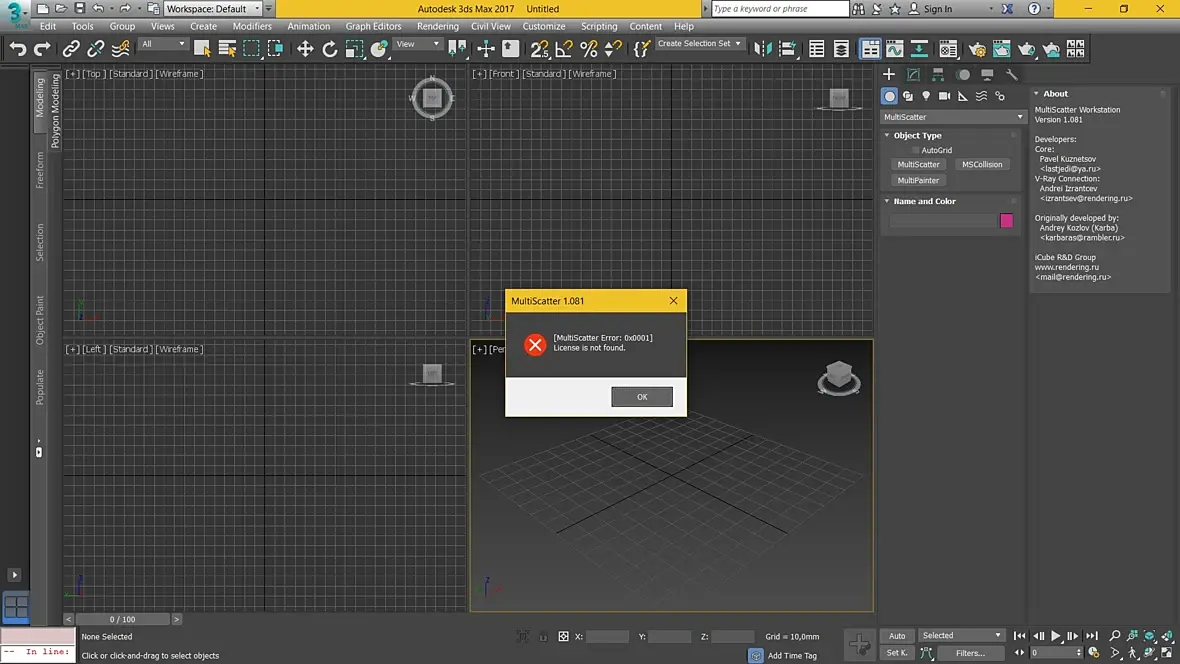The width and height of the screenshot is (1180, 664).
Task: Activate the Select and Rotate tool
Action: click(x=330, y=49)
